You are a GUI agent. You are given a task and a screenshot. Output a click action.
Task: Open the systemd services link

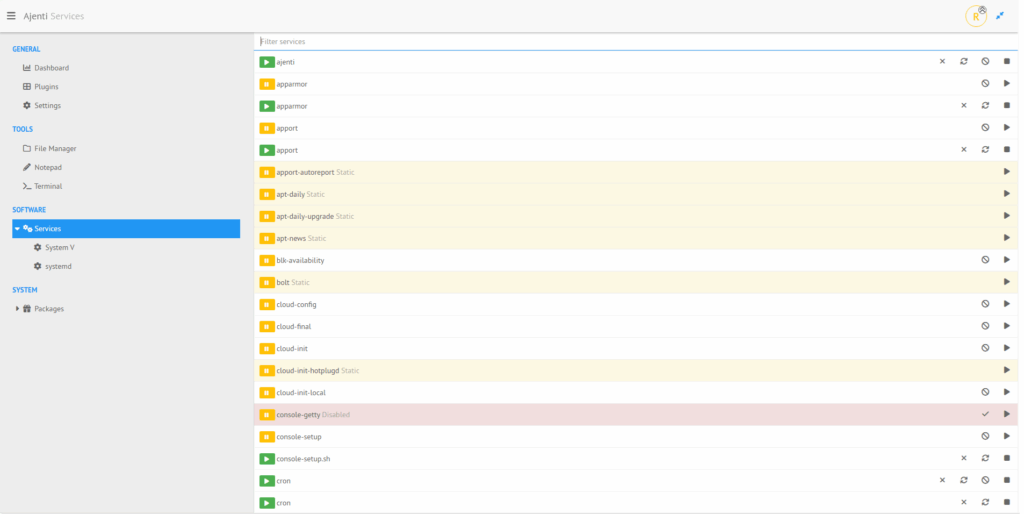pyautogui.click(x=58, y=266)
